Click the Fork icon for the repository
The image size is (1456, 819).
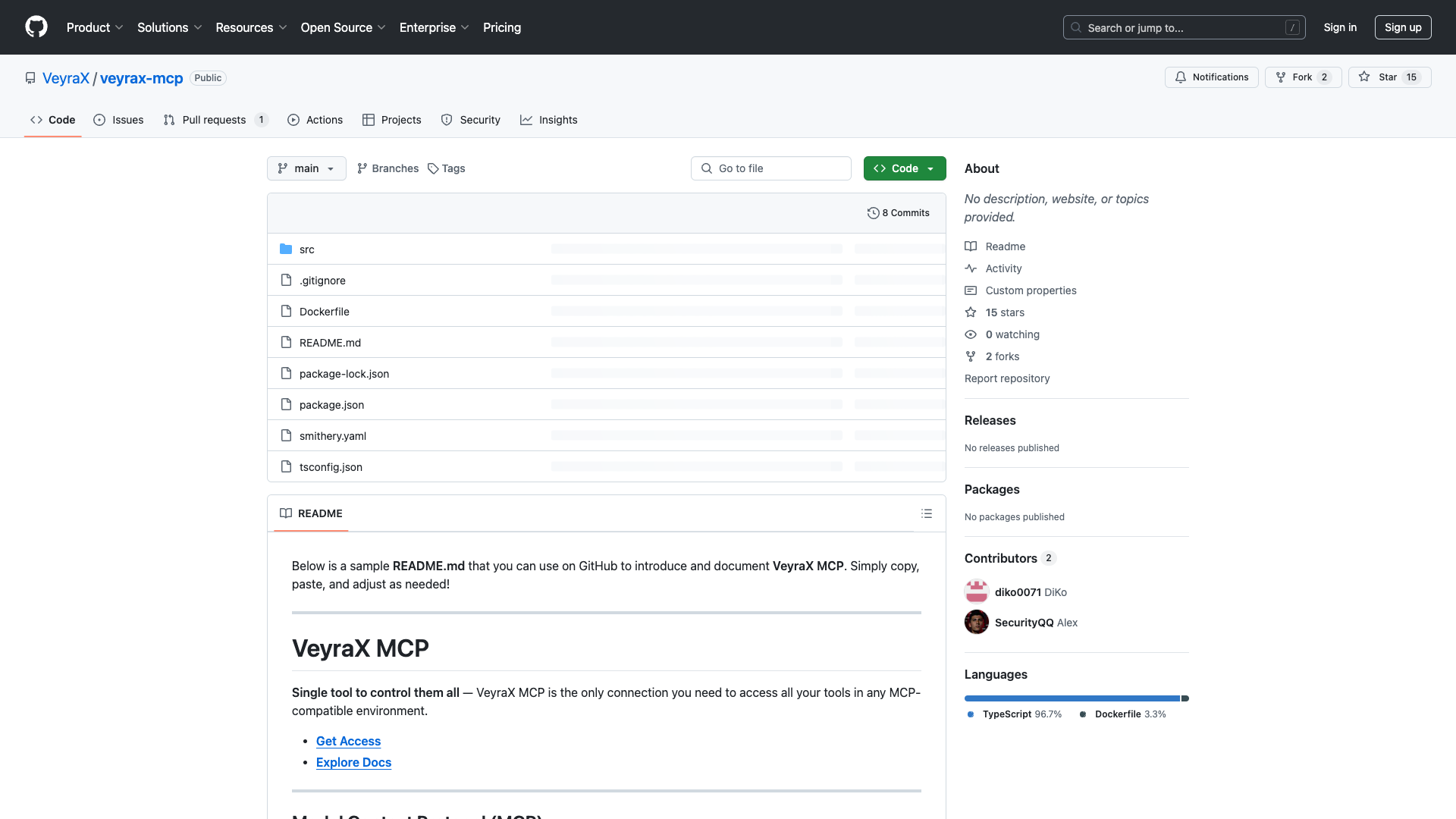click(1280, 77)
